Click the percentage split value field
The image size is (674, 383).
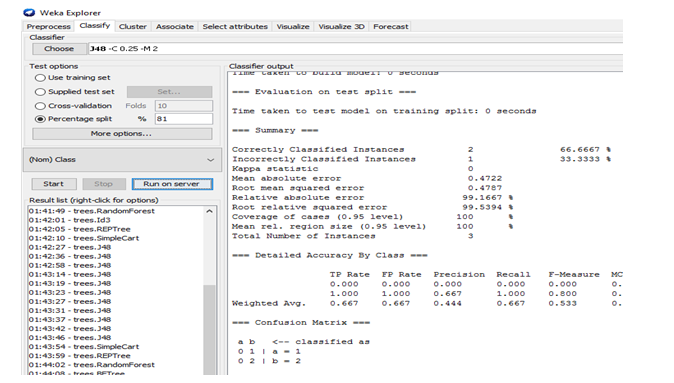(184, 119)
